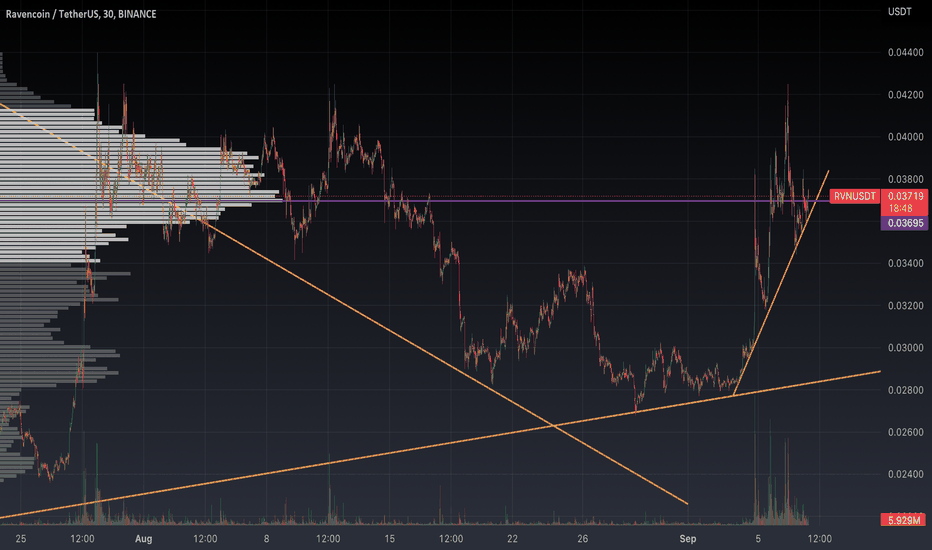Click the USDT currency label
The height and width of the screenshot is (550, 932).
[899, 11]
